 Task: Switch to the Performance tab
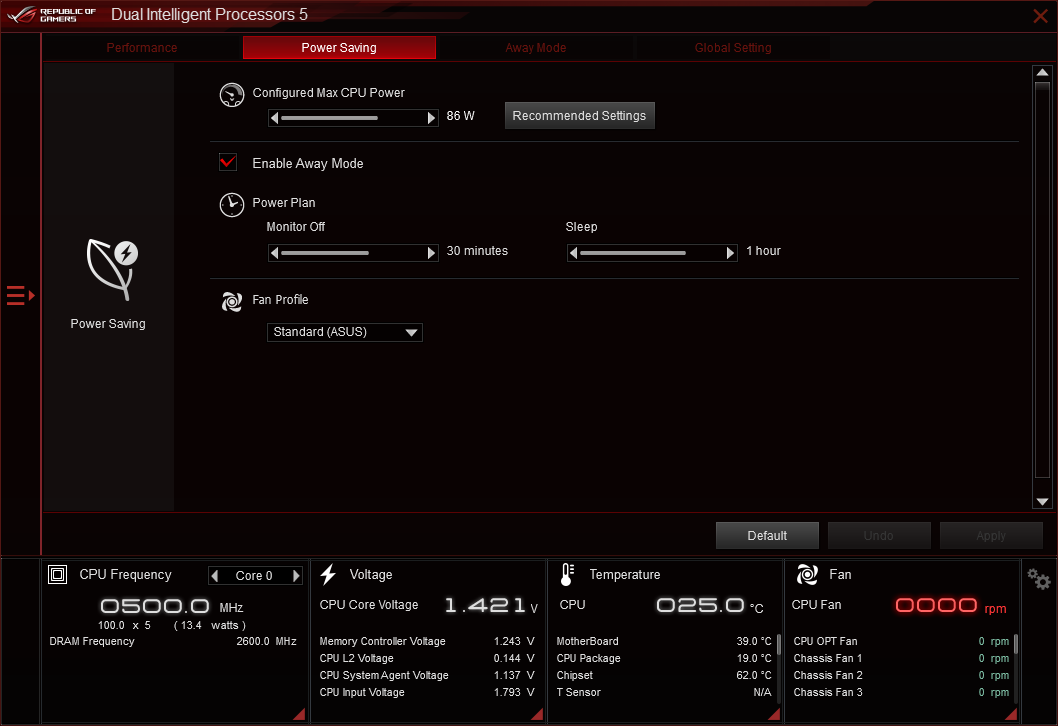(142, 48)
